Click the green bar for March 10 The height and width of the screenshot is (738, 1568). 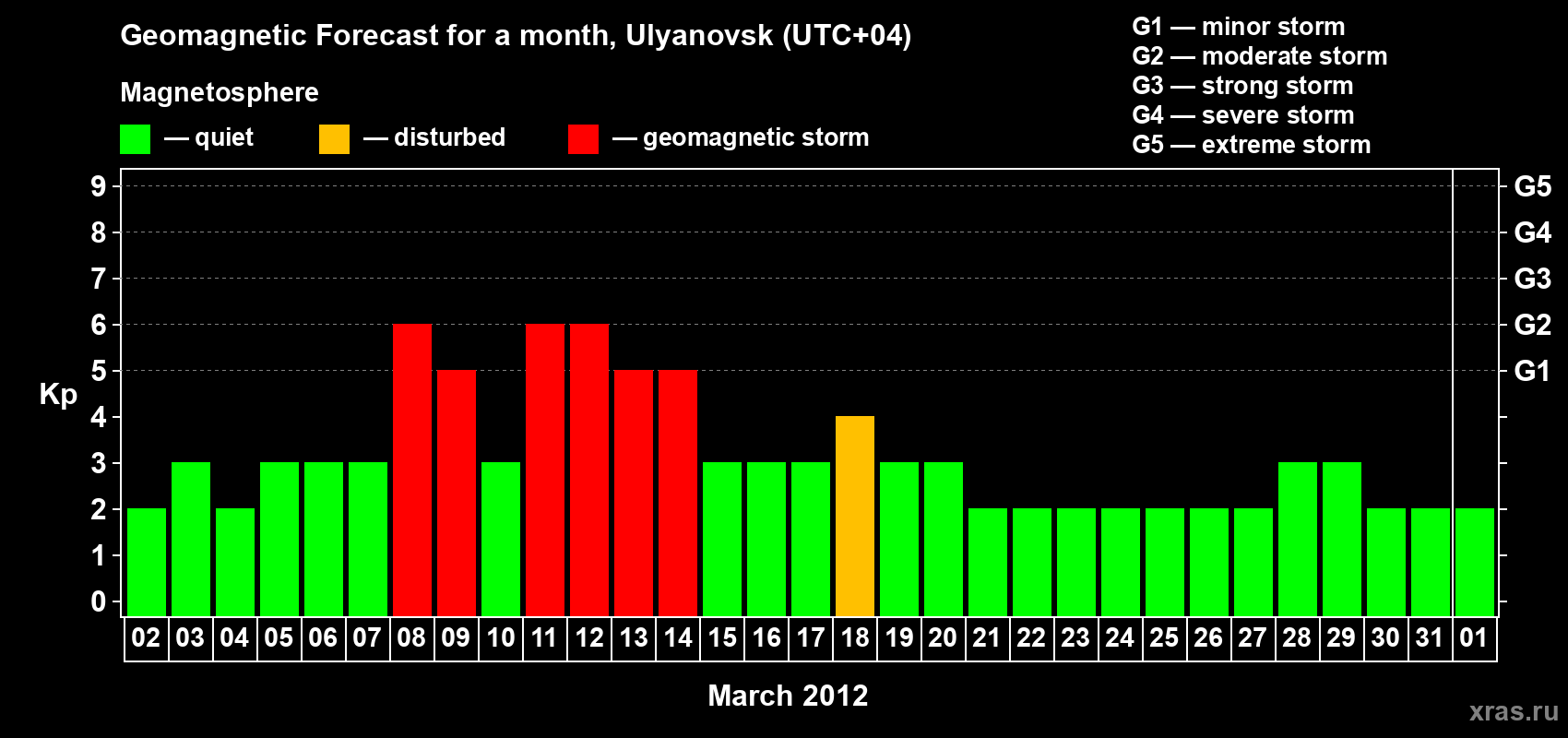coord(501,540)
